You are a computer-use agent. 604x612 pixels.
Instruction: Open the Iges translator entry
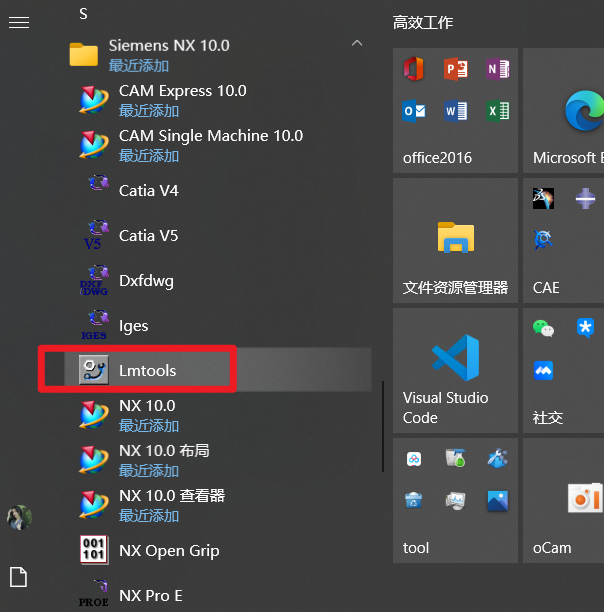(x=133, y=326)
